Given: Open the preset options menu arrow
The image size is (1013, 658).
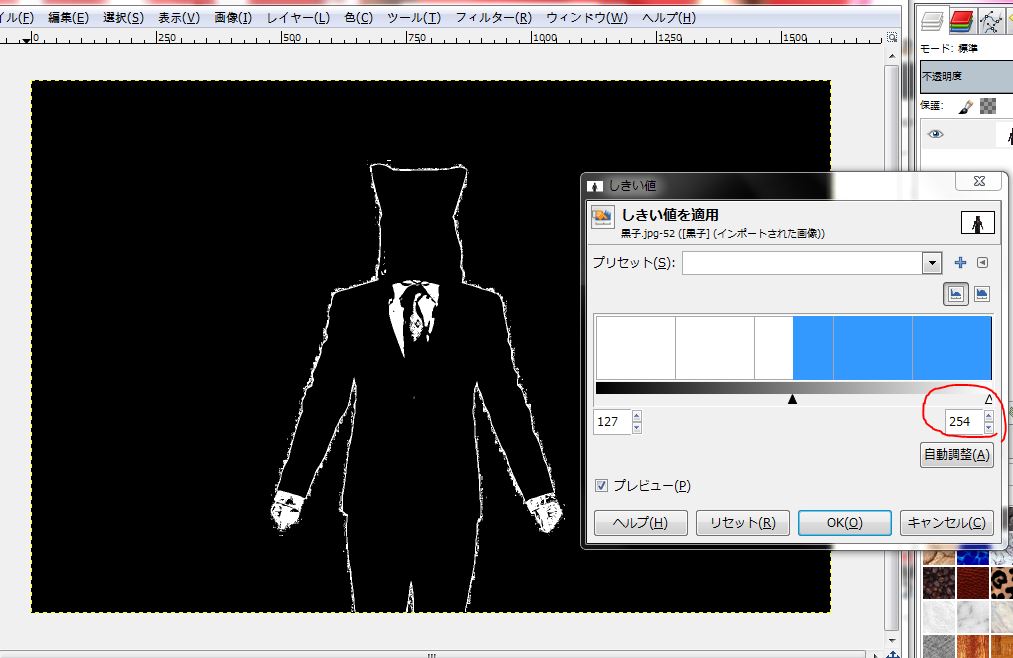Looking at the screenshot, I should pyautogui.click(x=980, y=262).
